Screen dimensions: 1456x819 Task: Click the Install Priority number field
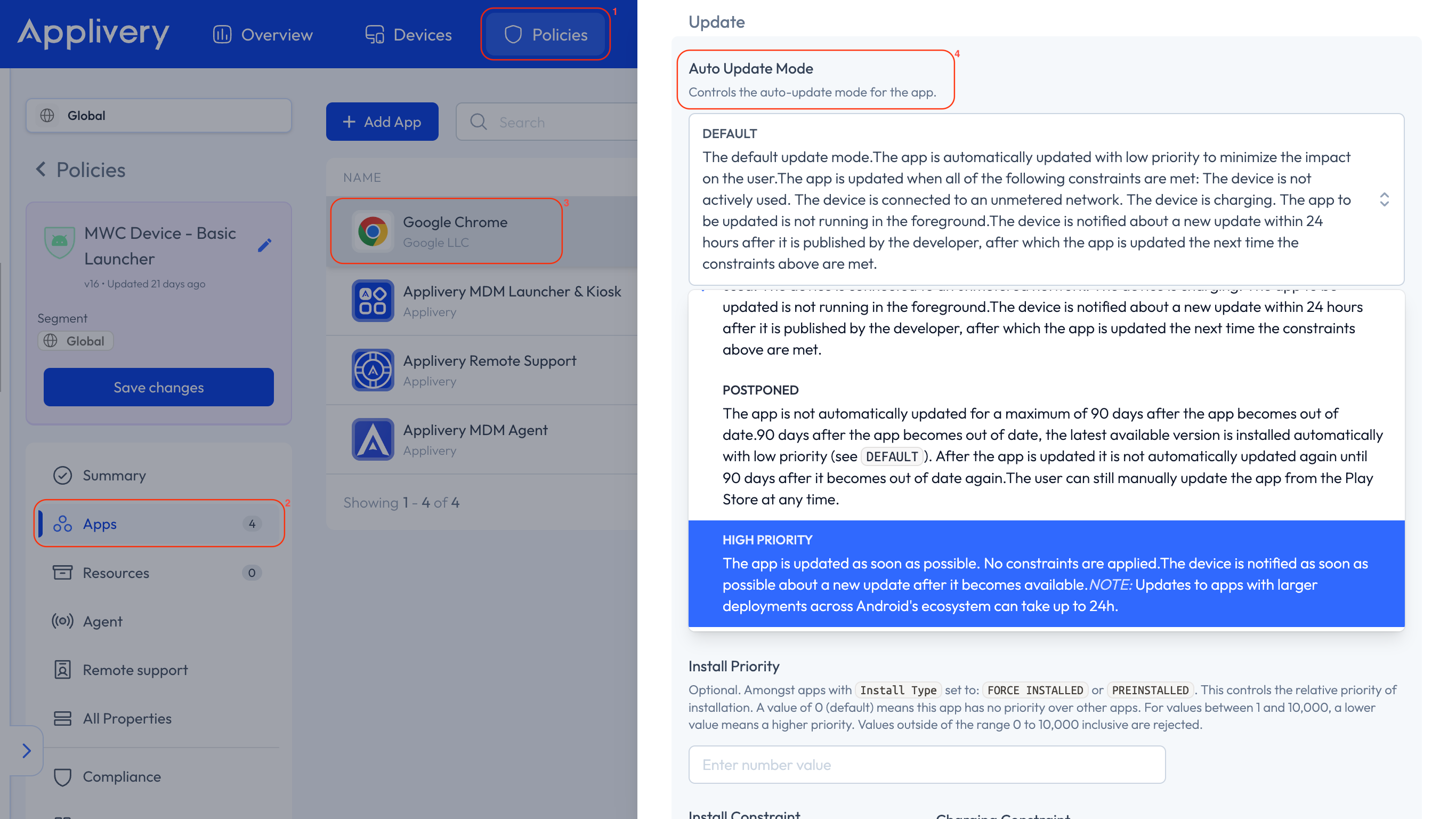926,764
